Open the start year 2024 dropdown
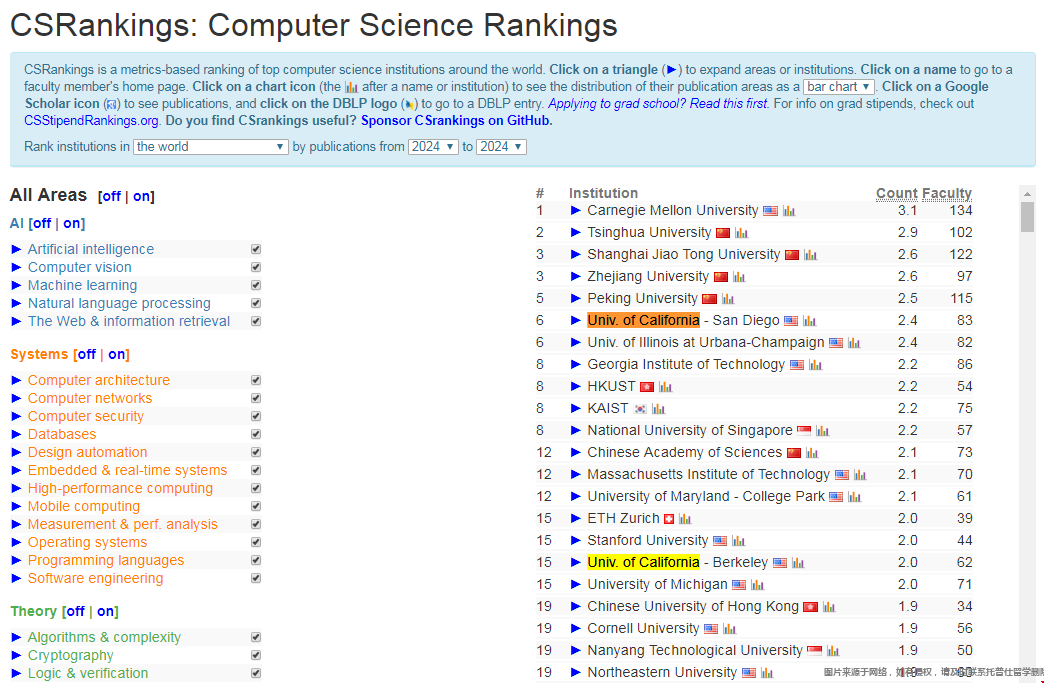This screenshot has width=1044, height=683. [x=433, y=146]
